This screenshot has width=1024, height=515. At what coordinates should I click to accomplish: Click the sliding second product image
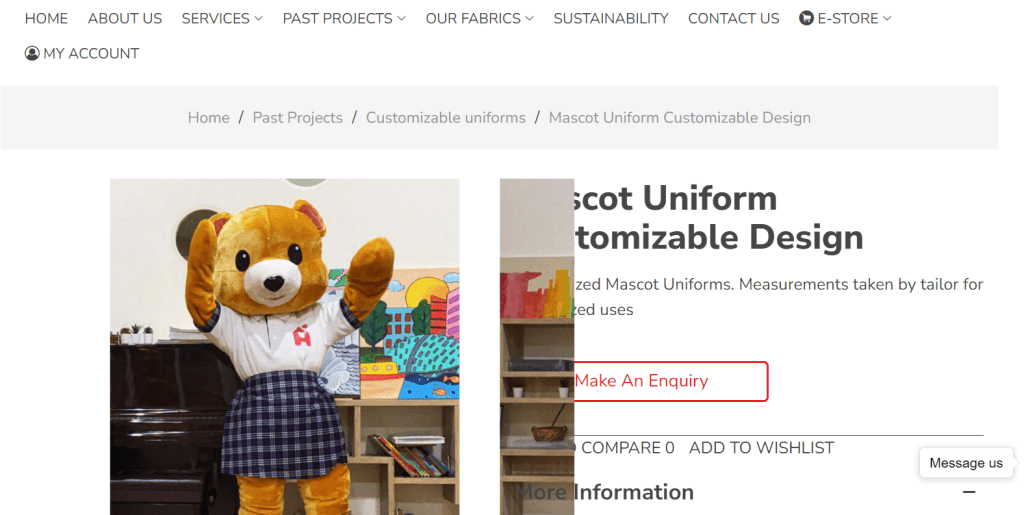[x=537, y=347]
